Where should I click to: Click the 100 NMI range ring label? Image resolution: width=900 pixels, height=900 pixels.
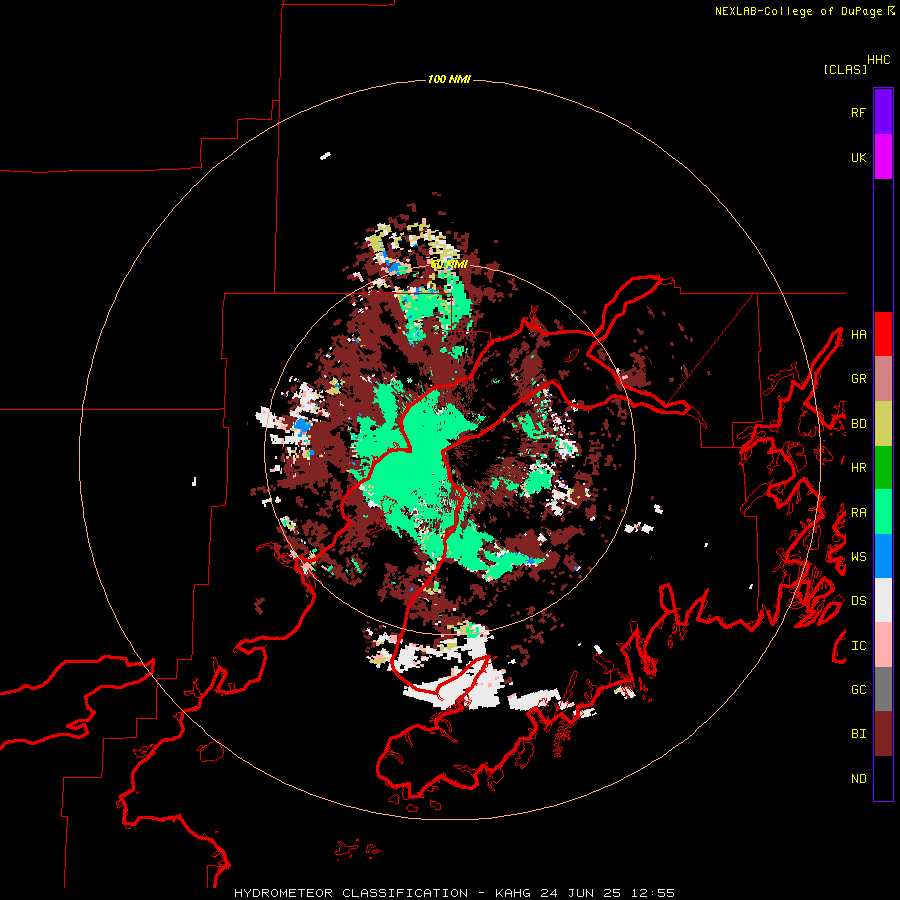tap(449, 79)
